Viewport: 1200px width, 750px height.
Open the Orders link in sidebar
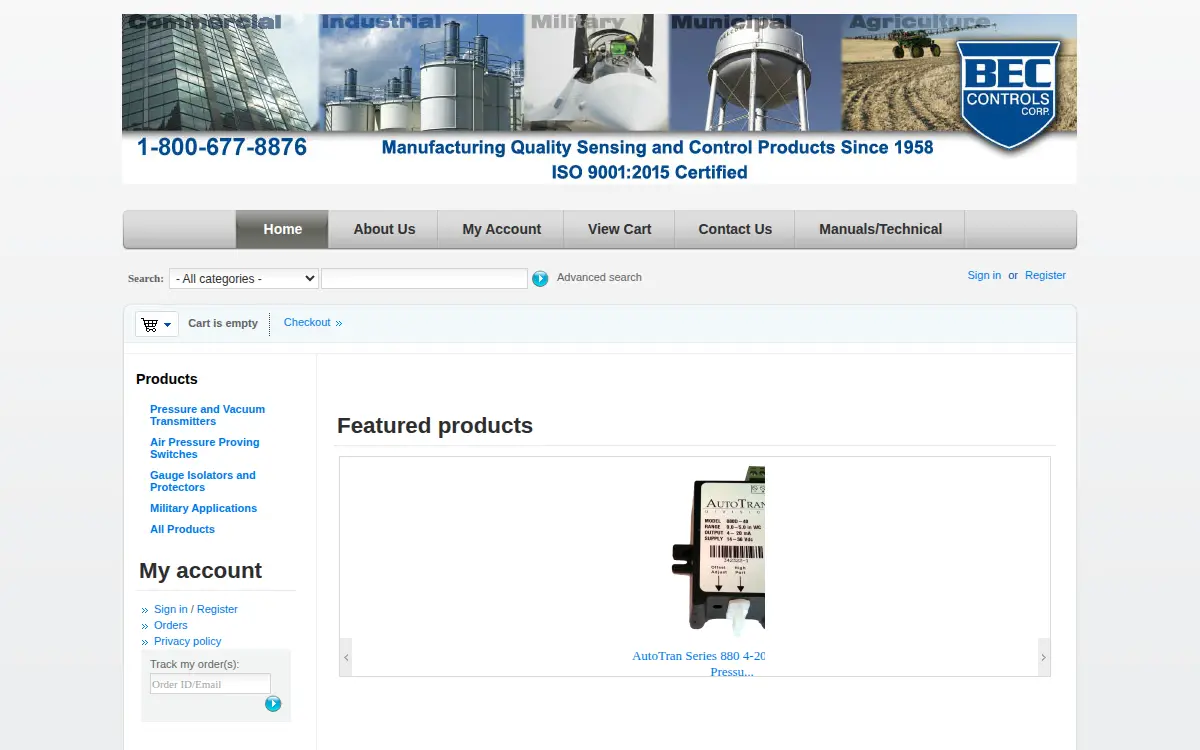pos(171,625)
